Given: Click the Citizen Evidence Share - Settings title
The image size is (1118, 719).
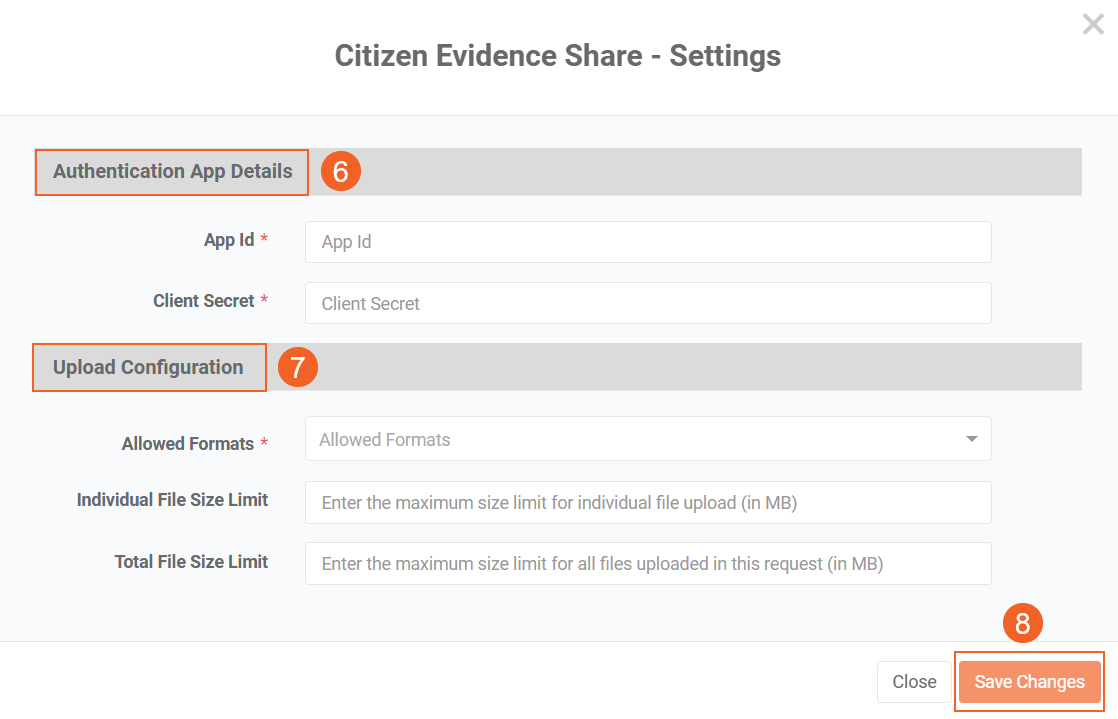Looking at the screenshot, I should tap(558, 55).
